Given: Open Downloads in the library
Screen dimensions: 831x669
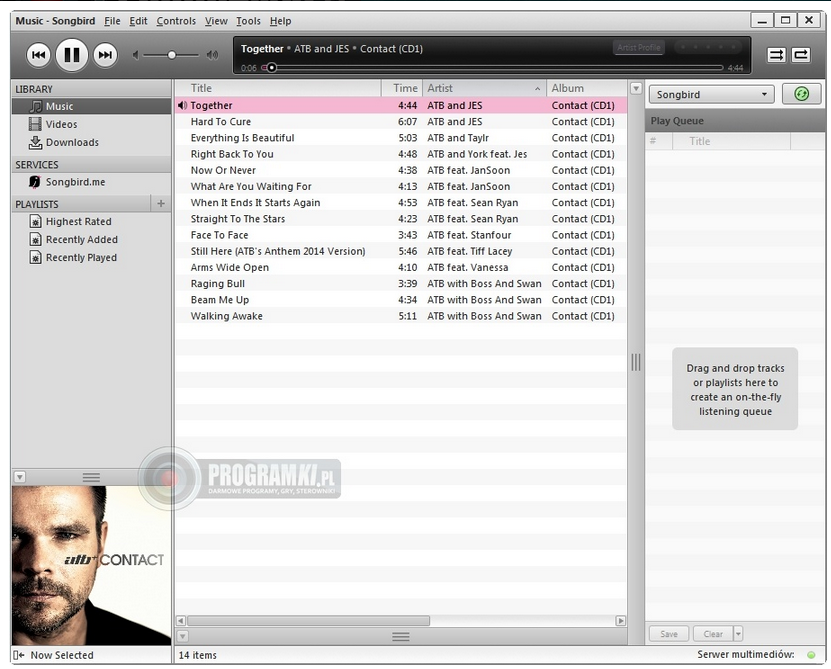Looking at the screenshot, I should (x=91, y=142).
